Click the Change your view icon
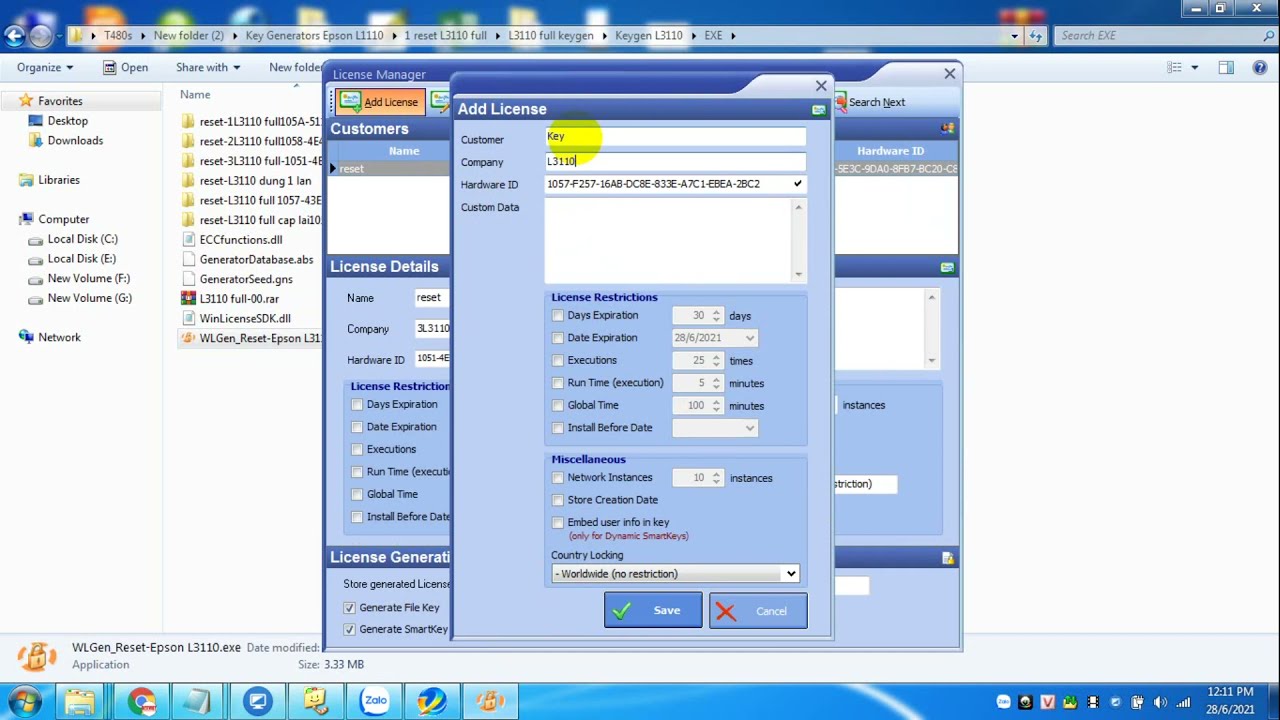 tap(1175, 67)
